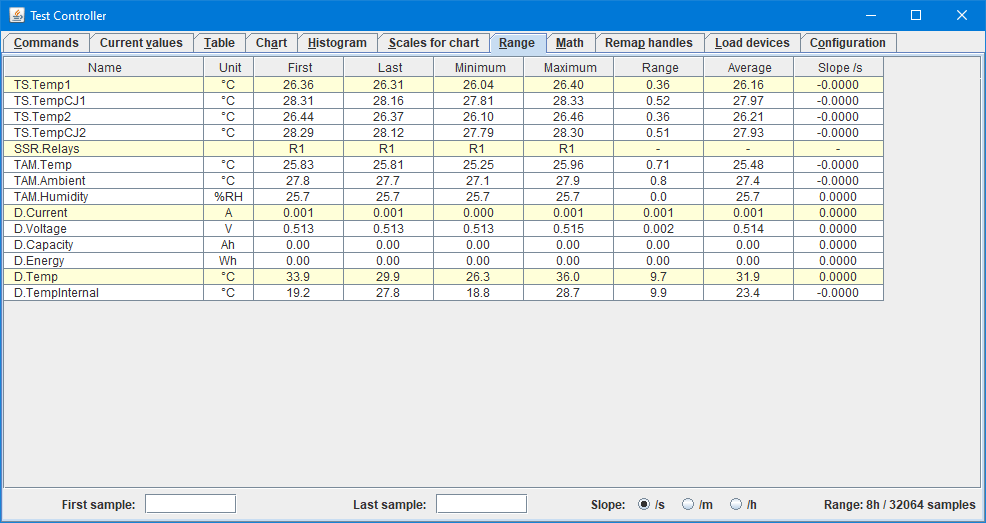Click the First column header
This screenshot has height=523, width=986.
tap(299, 67)
